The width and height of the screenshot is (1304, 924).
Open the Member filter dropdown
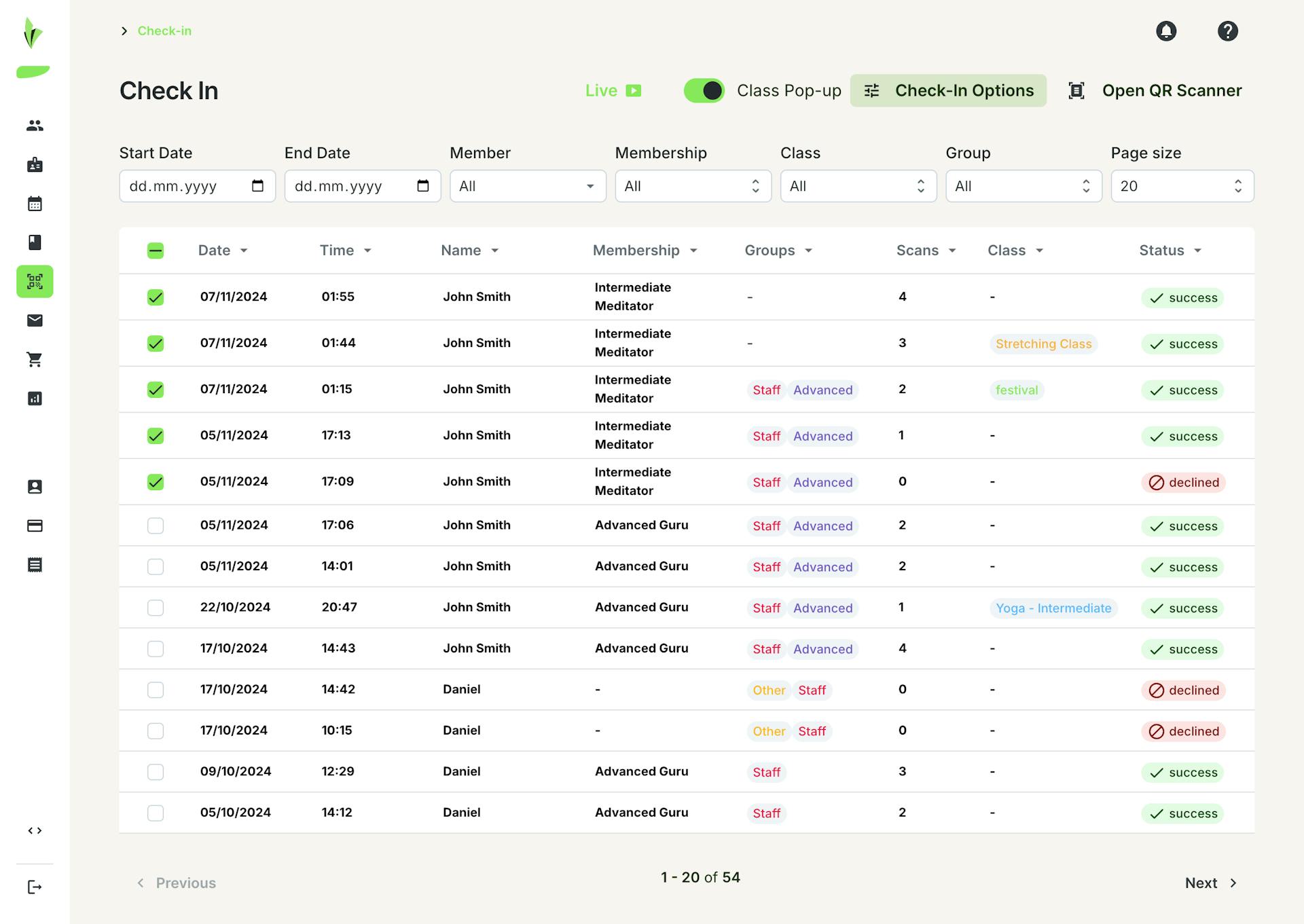[x=528, y=185]
